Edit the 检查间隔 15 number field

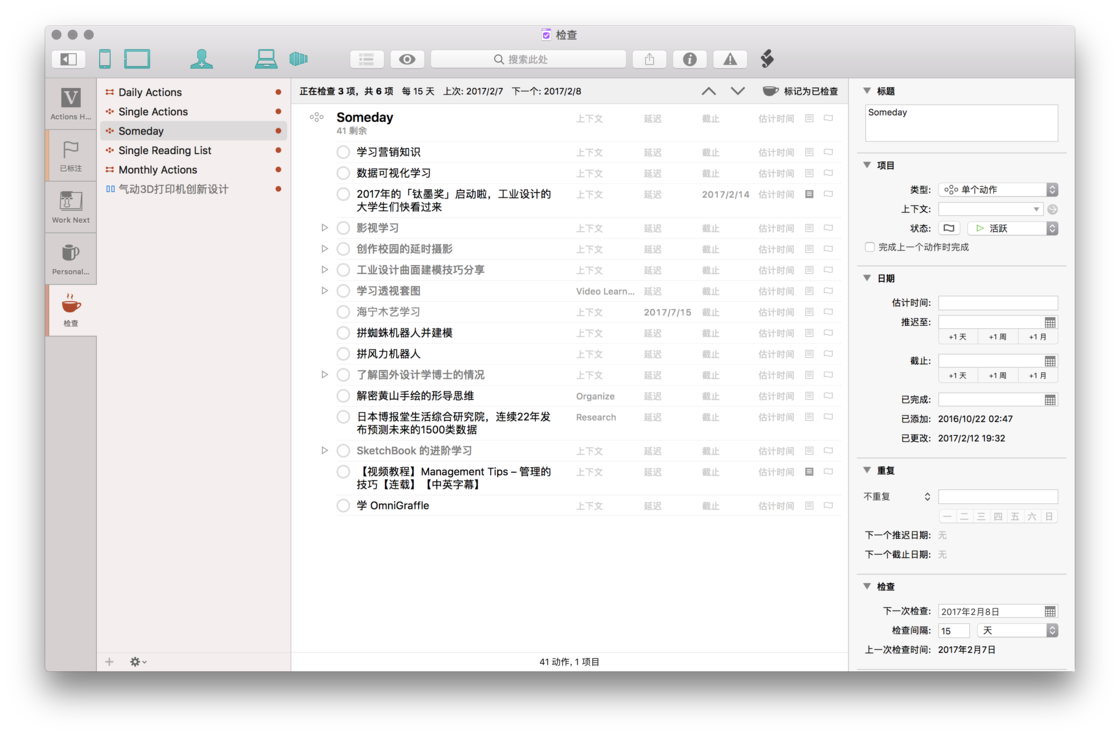click(x=954, y=630)
